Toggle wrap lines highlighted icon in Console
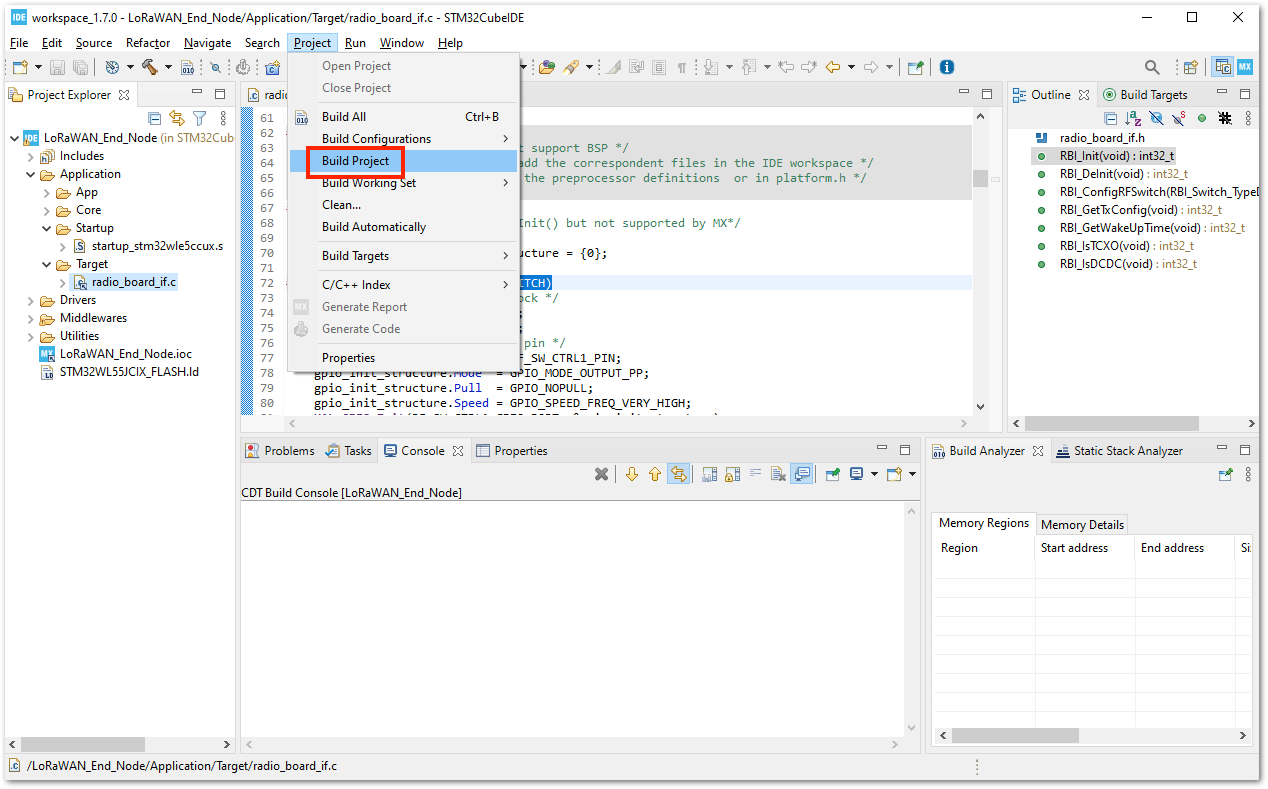Viewport: 1268px width, 789px height. coord(679,474)
